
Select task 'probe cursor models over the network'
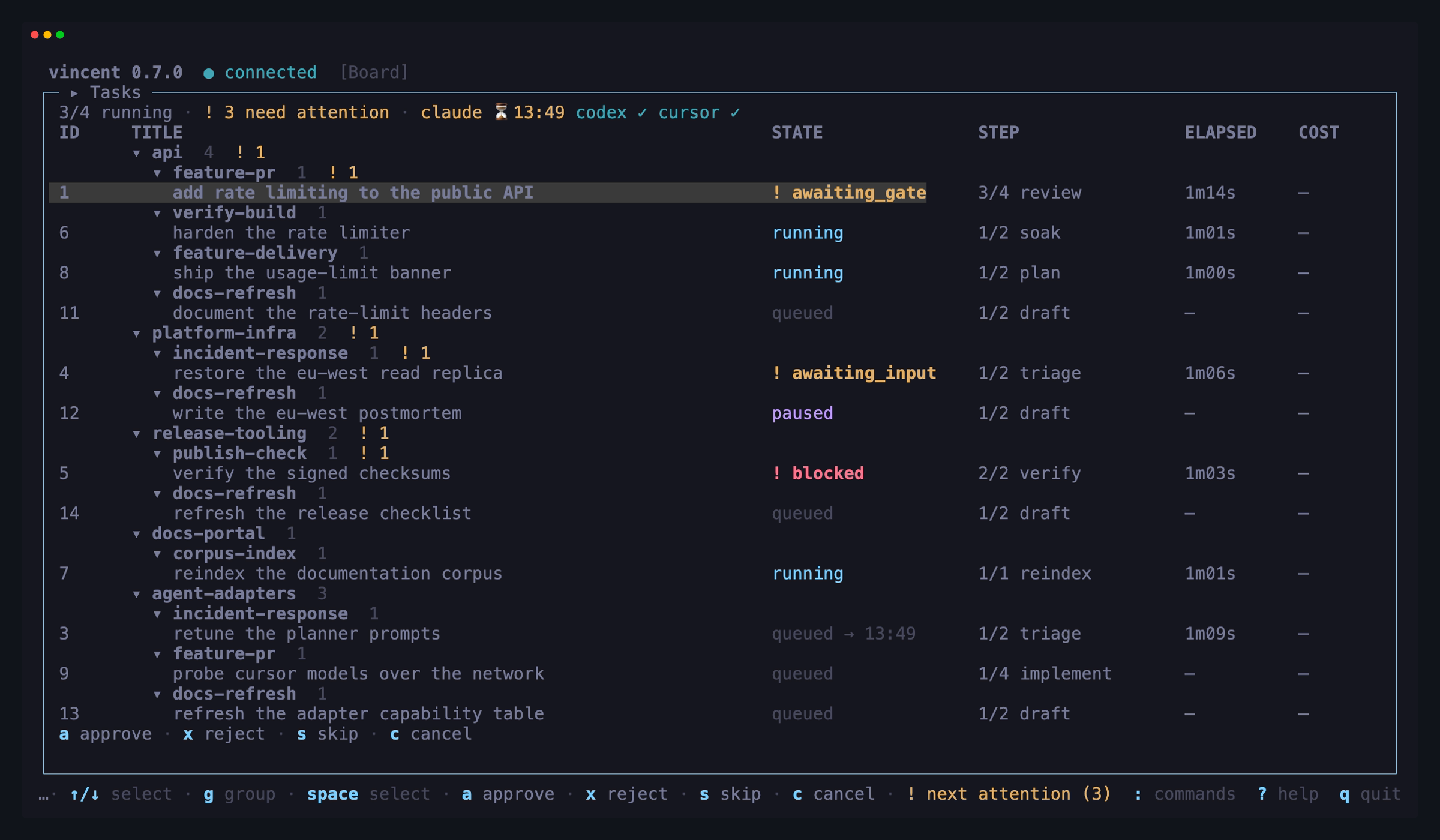tap(358, 674)
